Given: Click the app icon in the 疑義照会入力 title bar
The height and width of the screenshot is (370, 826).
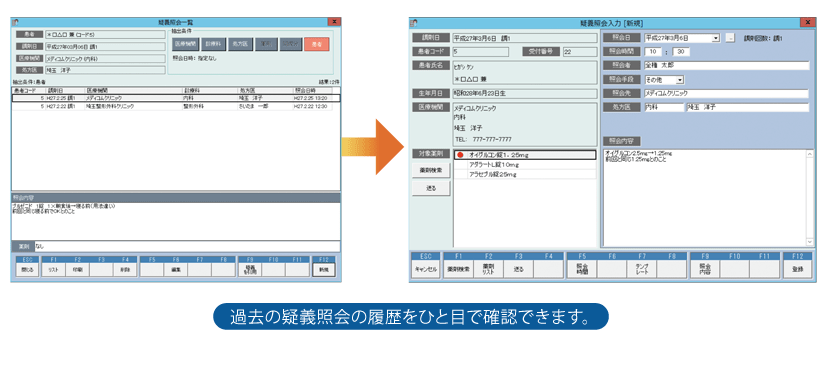Looking at the screenshot, I should [415, 23].
